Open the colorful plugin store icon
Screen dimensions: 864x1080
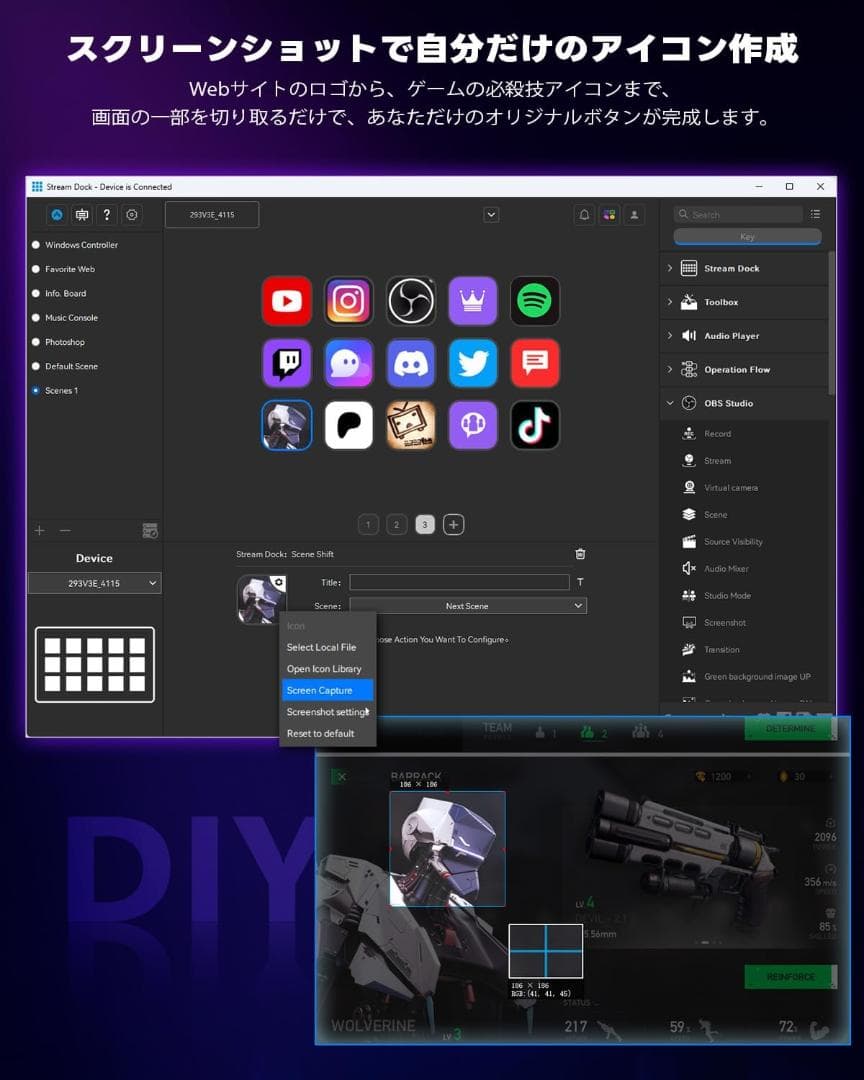tap(609, 215)
